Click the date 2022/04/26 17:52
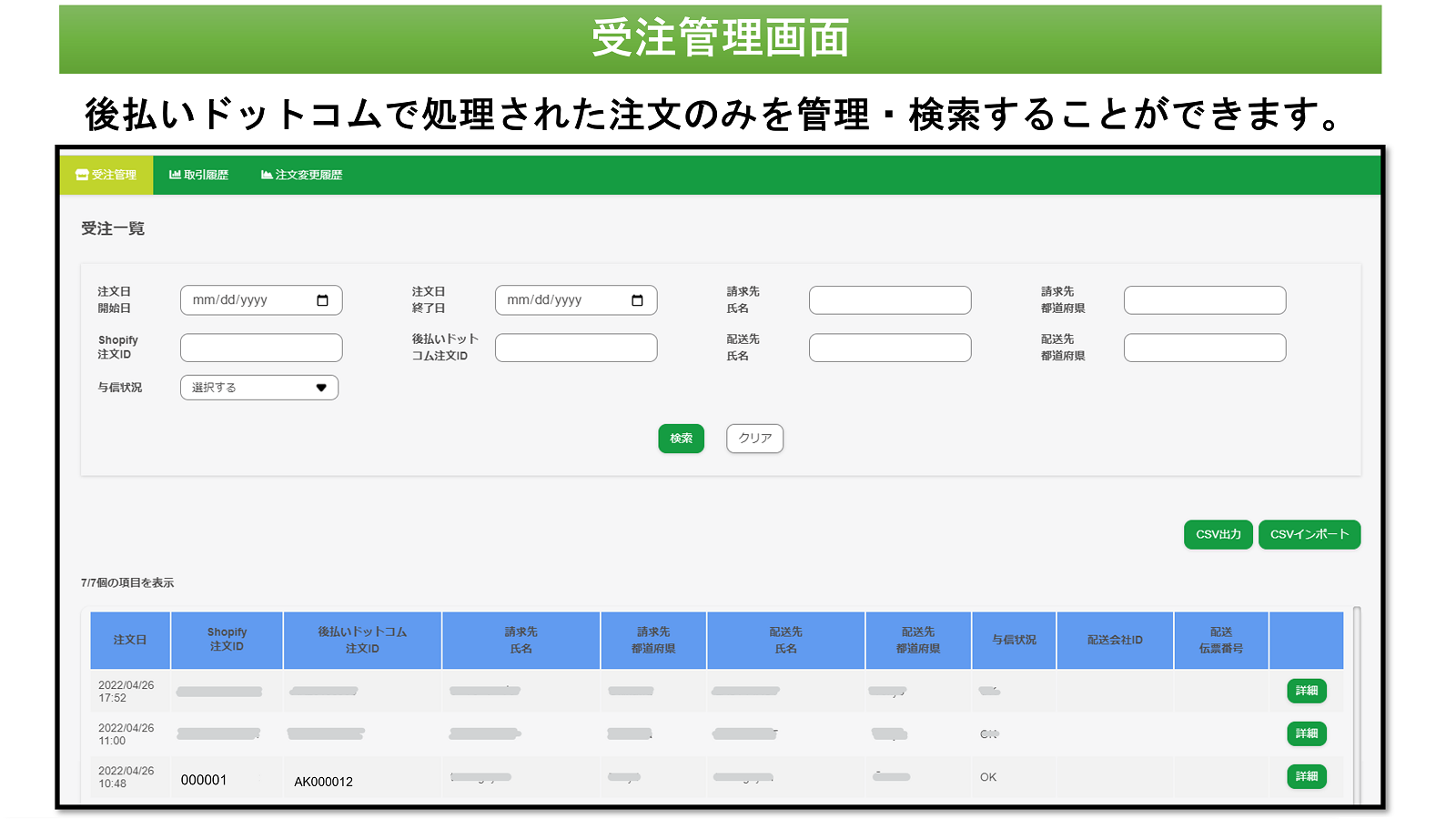 [126, 692]
